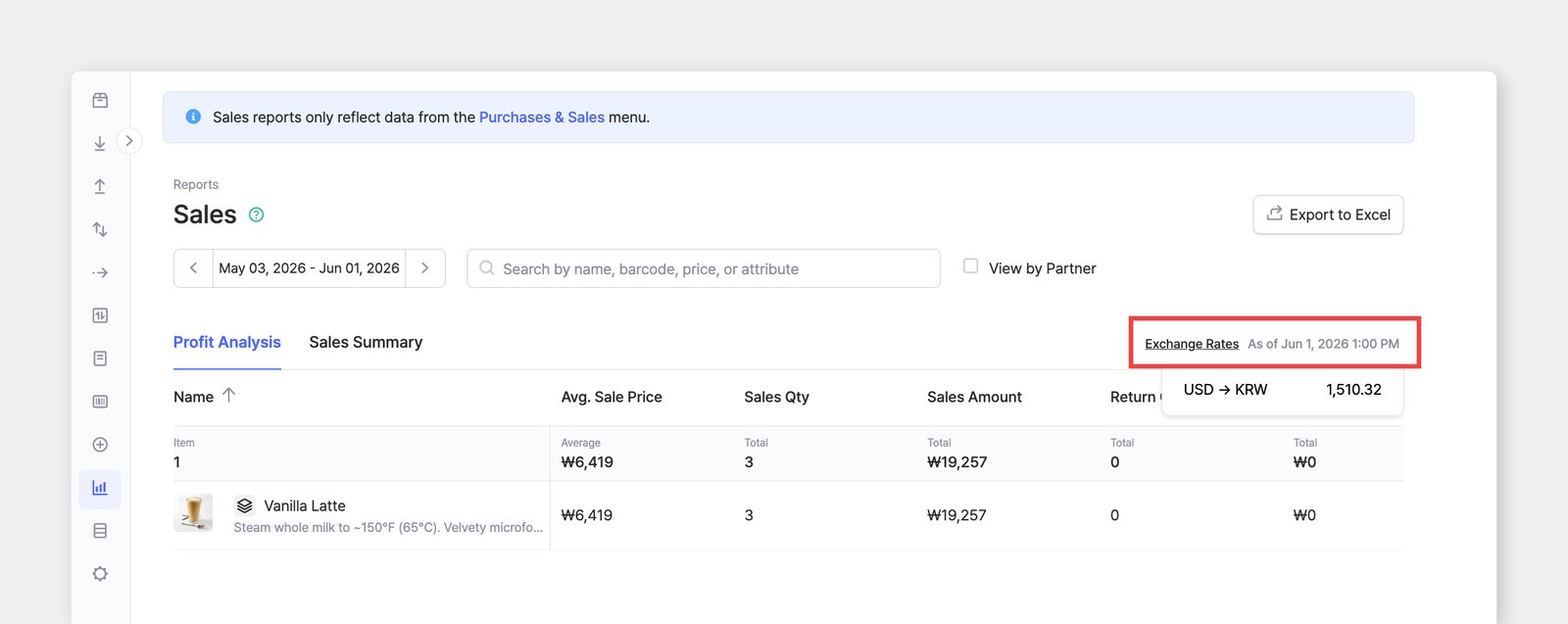Open the May 03 - Jun 01 date picker
This screenshot has height=624, width=1568.
coord(310,268)
